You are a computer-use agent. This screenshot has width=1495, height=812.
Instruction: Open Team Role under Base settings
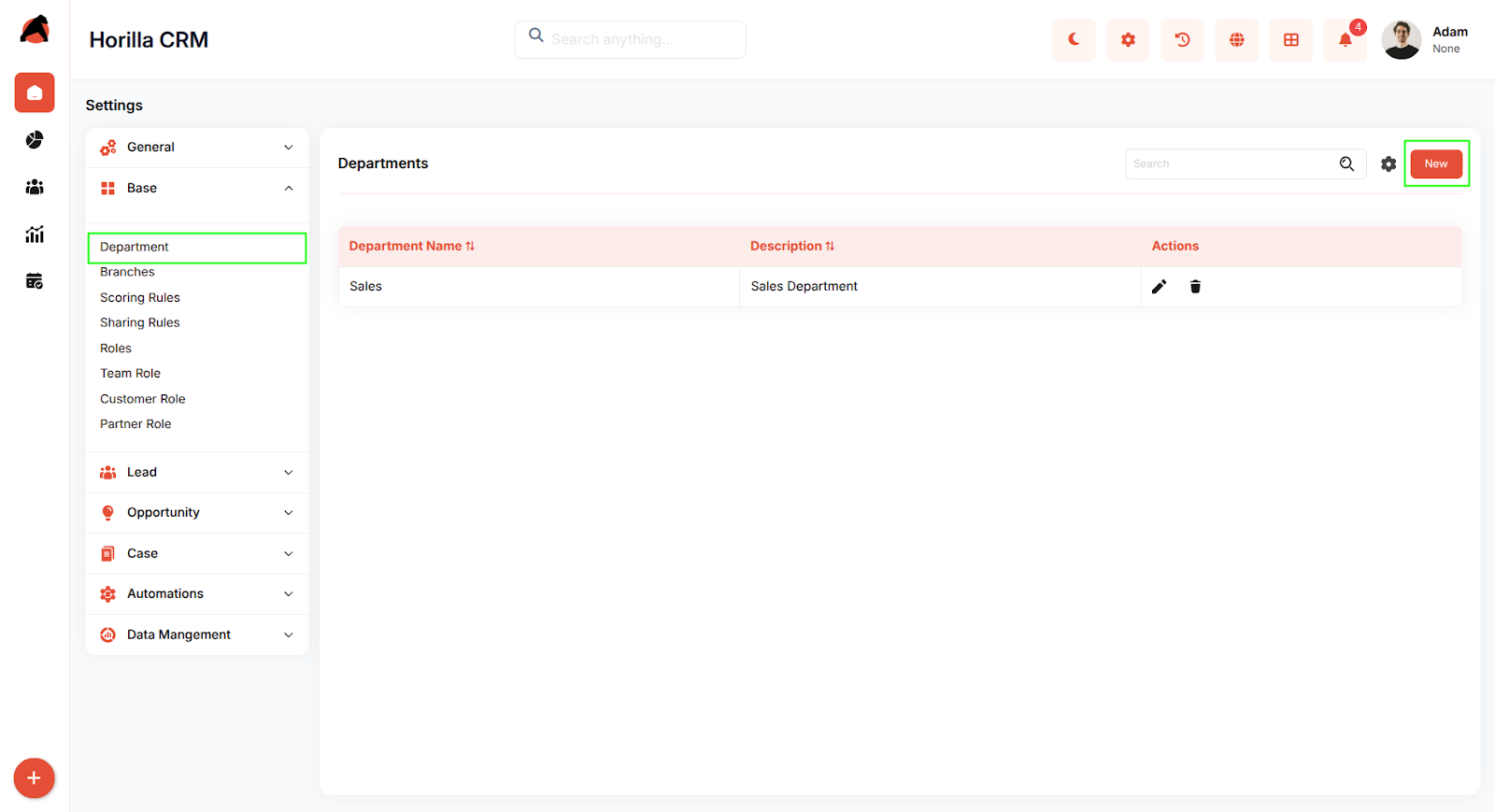[x=131, y=374]
